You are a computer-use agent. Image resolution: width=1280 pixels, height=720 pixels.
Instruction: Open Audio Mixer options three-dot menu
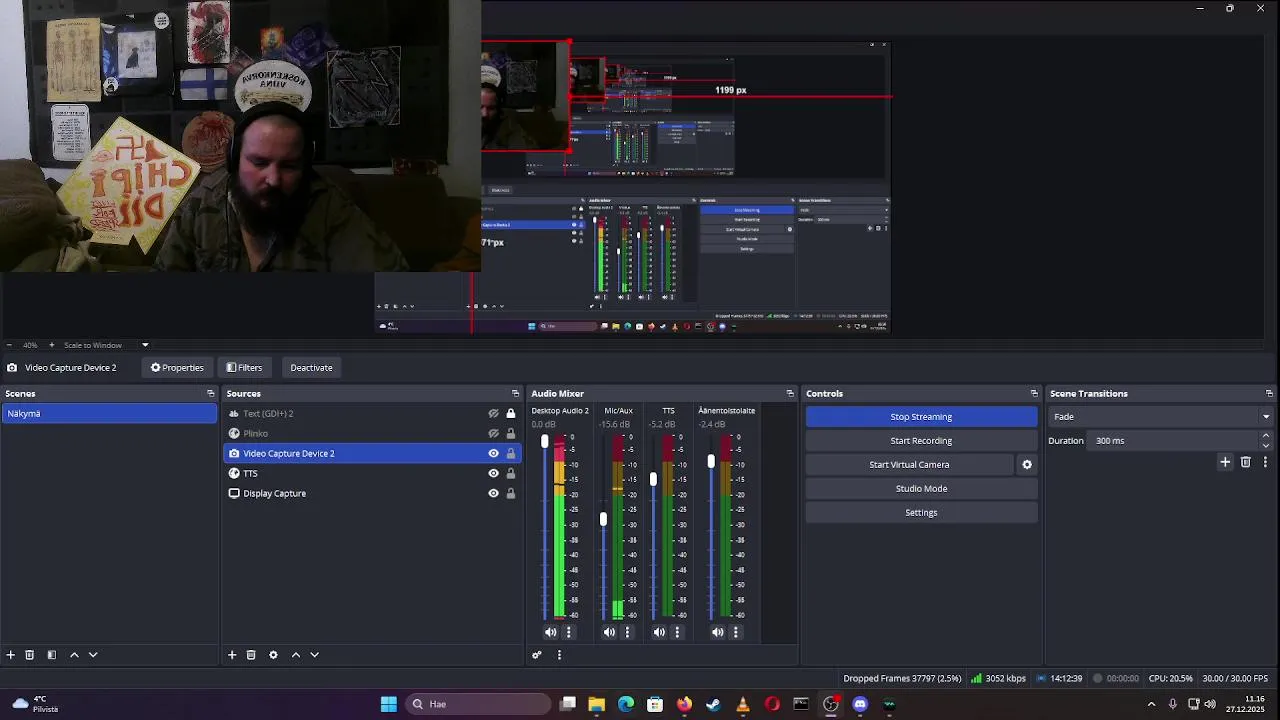[559, 655]
